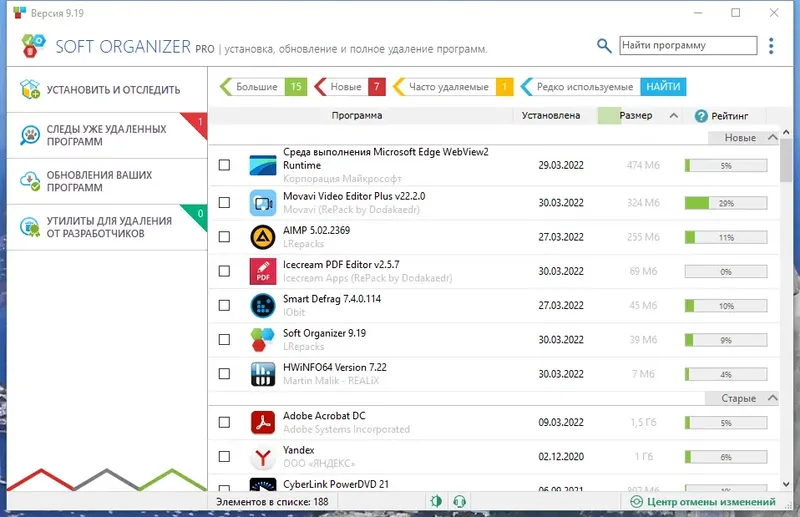Screen dimensions: 800x517
Task: Check the Movavi Video Editor Plus checkbox
Action: click(224, 203)
